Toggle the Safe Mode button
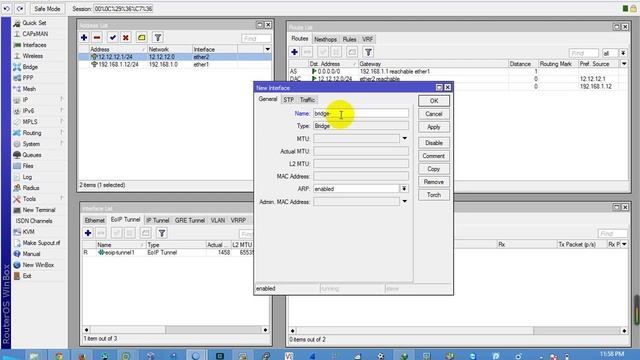The width and height of the screenshot is (640, 360). coord(47,9)
